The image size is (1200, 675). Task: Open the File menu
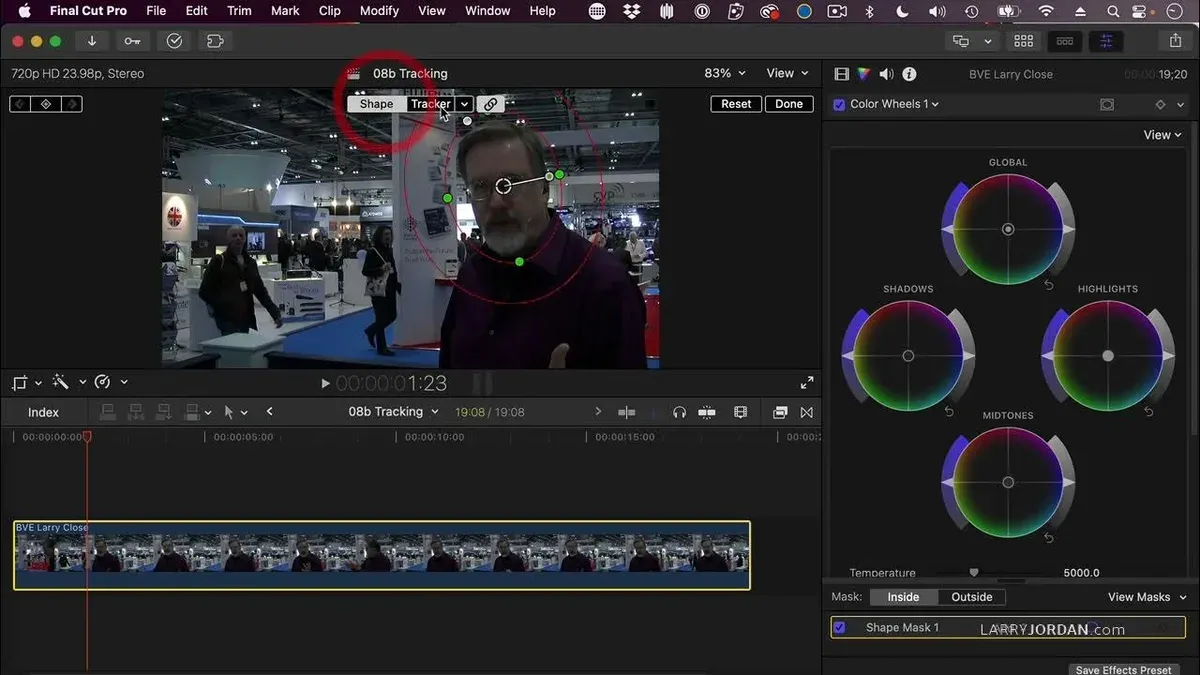pos(156,11)
